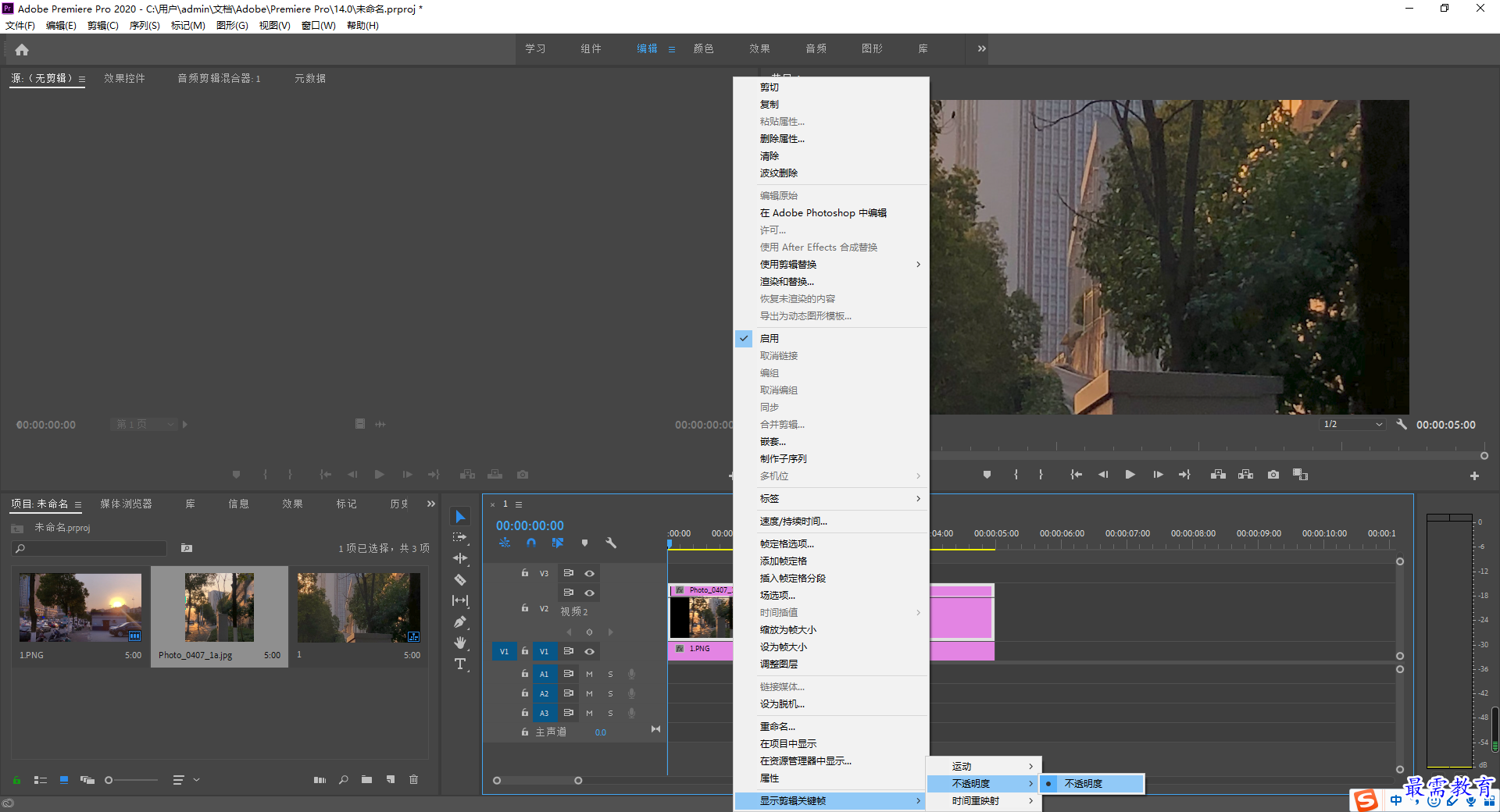Viewport: 1500px width, 812px height.
Task: Open sort icons dropdown arrow in Project panel
Action: pyautogui.click(x=196, y=779)
